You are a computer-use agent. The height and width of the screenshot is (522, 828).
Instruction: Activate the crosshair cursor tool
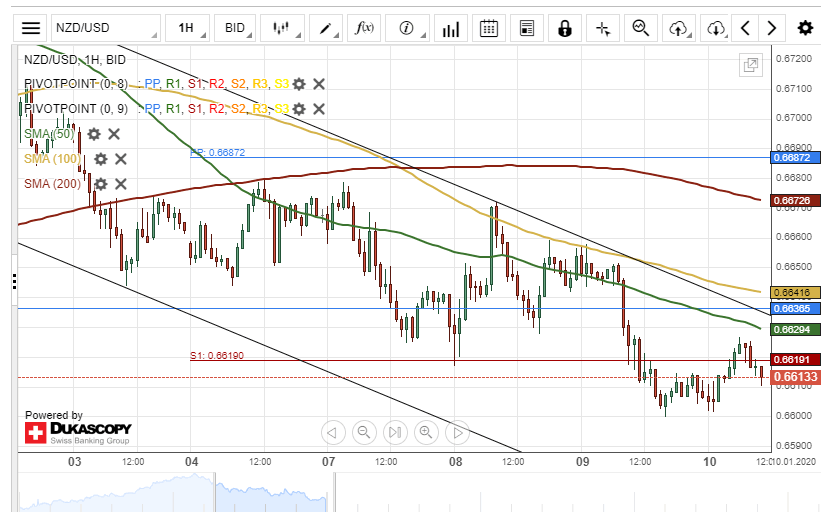point(603,28)
